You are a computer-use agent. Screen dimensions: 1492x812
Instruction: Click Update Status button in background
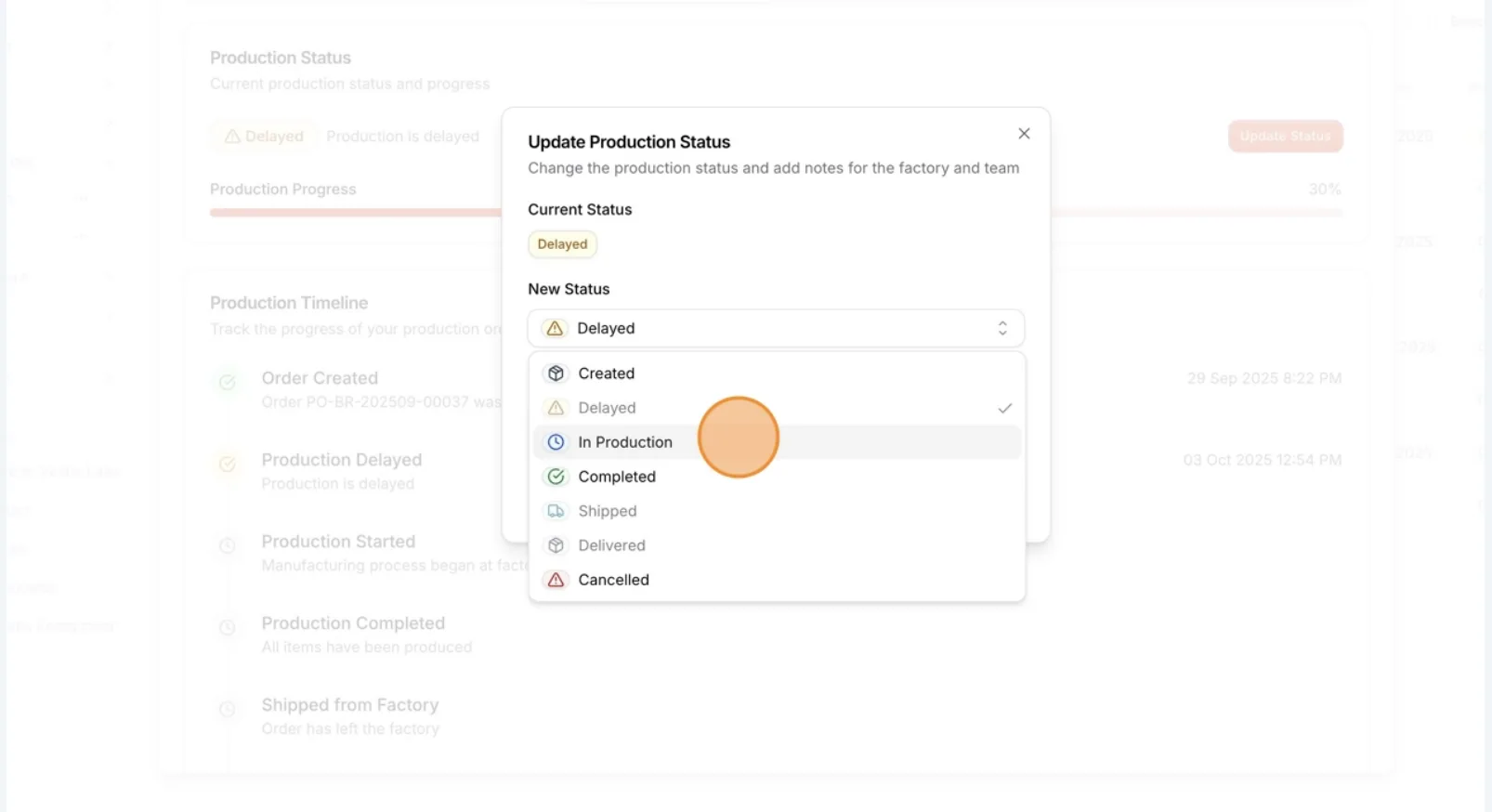pyautogui.click(x=1285, y=136)
